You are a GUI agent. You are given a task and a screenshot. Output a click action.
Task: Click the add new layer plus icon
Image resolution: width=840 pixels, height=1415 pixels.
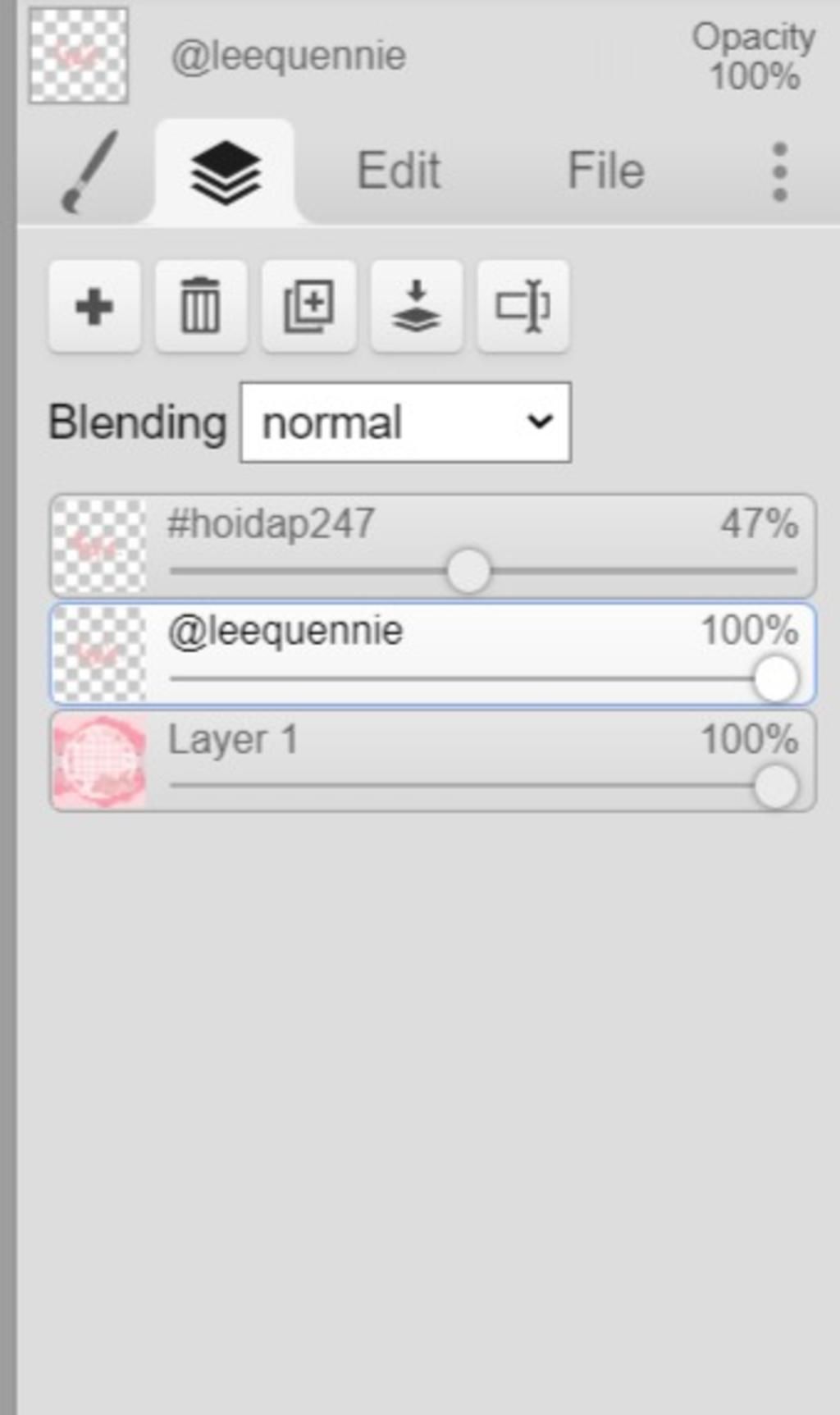tap(94, 307)
